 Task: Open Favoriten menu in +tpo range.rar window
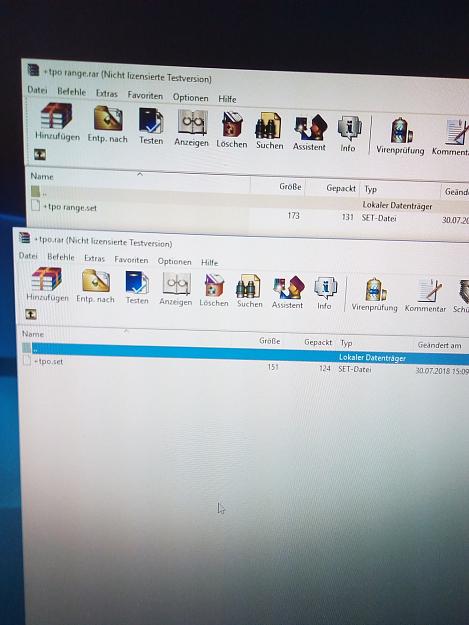[x=145, y=96]
